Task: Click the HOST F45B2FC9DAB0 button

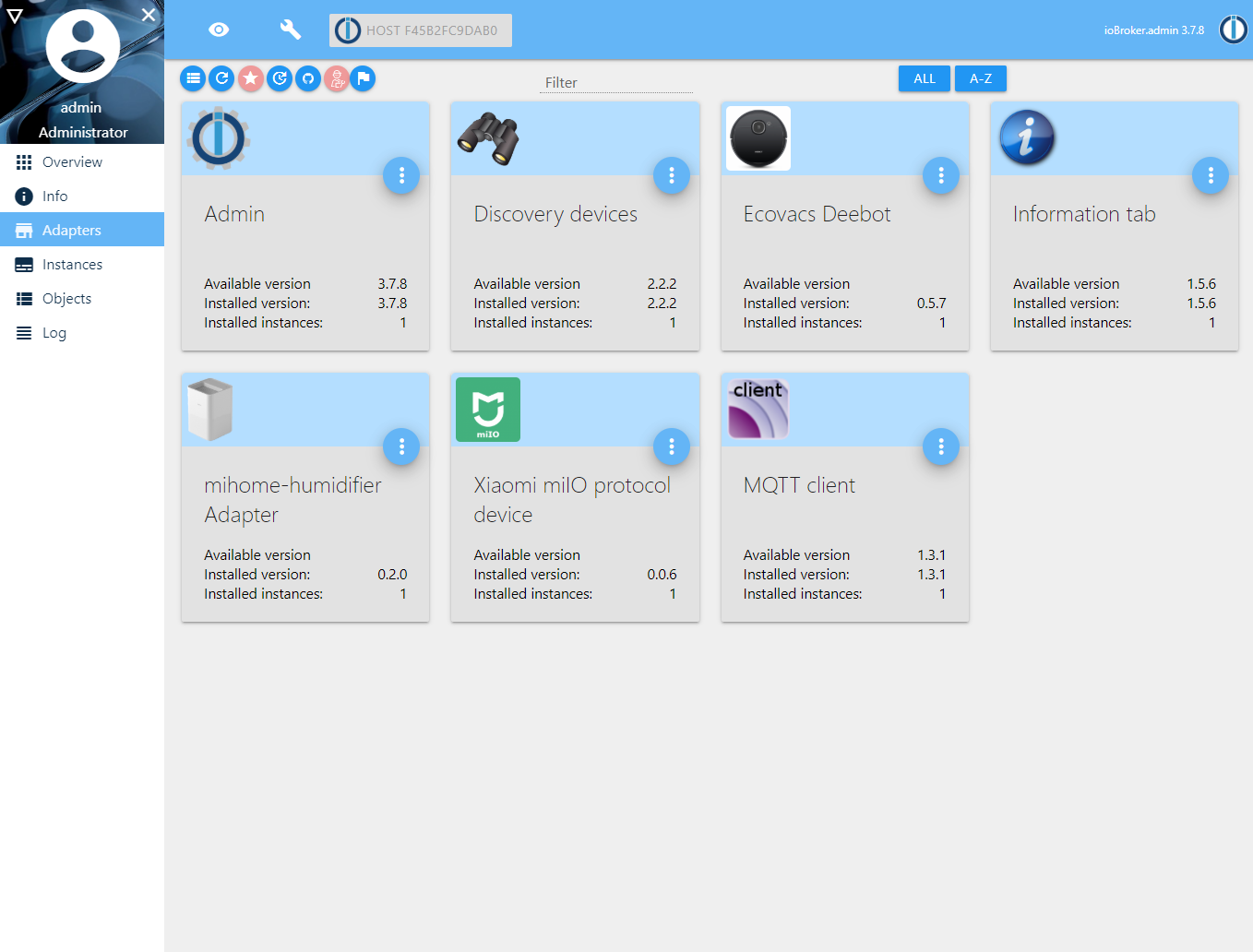Action: [x=421, y=30]
